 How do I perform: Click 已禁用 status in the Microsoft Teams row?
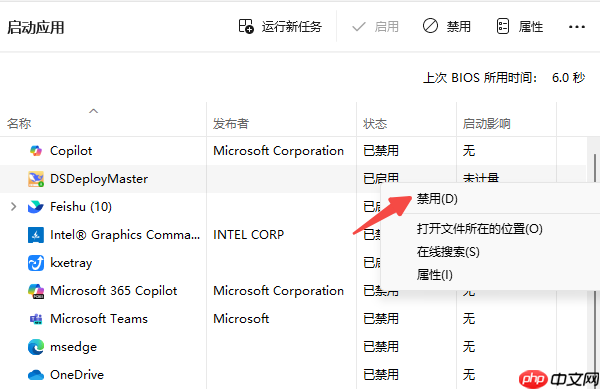click(381, 319)
